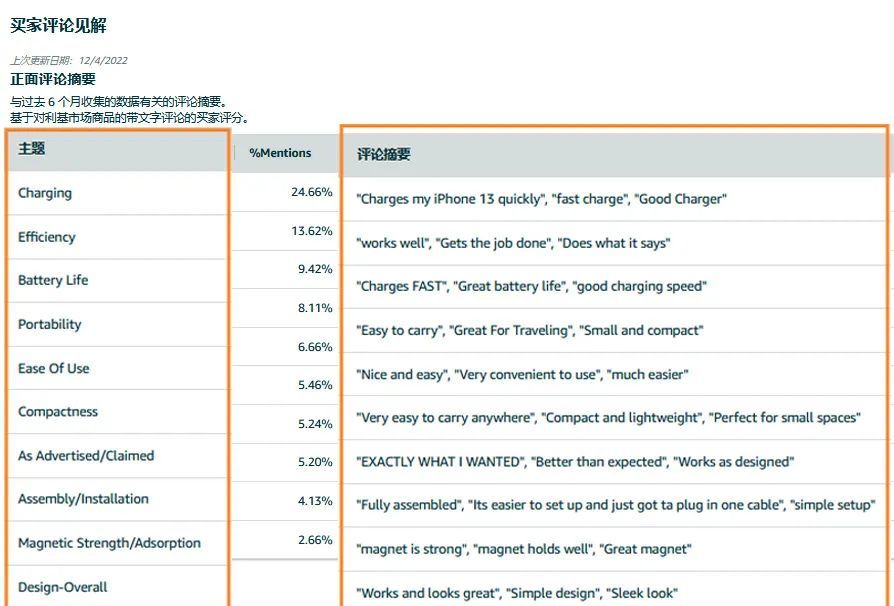Screen dimensions: 894x606
Task: Click the 上次更新日期 12/4/2022 text
Action: [69, 60]
